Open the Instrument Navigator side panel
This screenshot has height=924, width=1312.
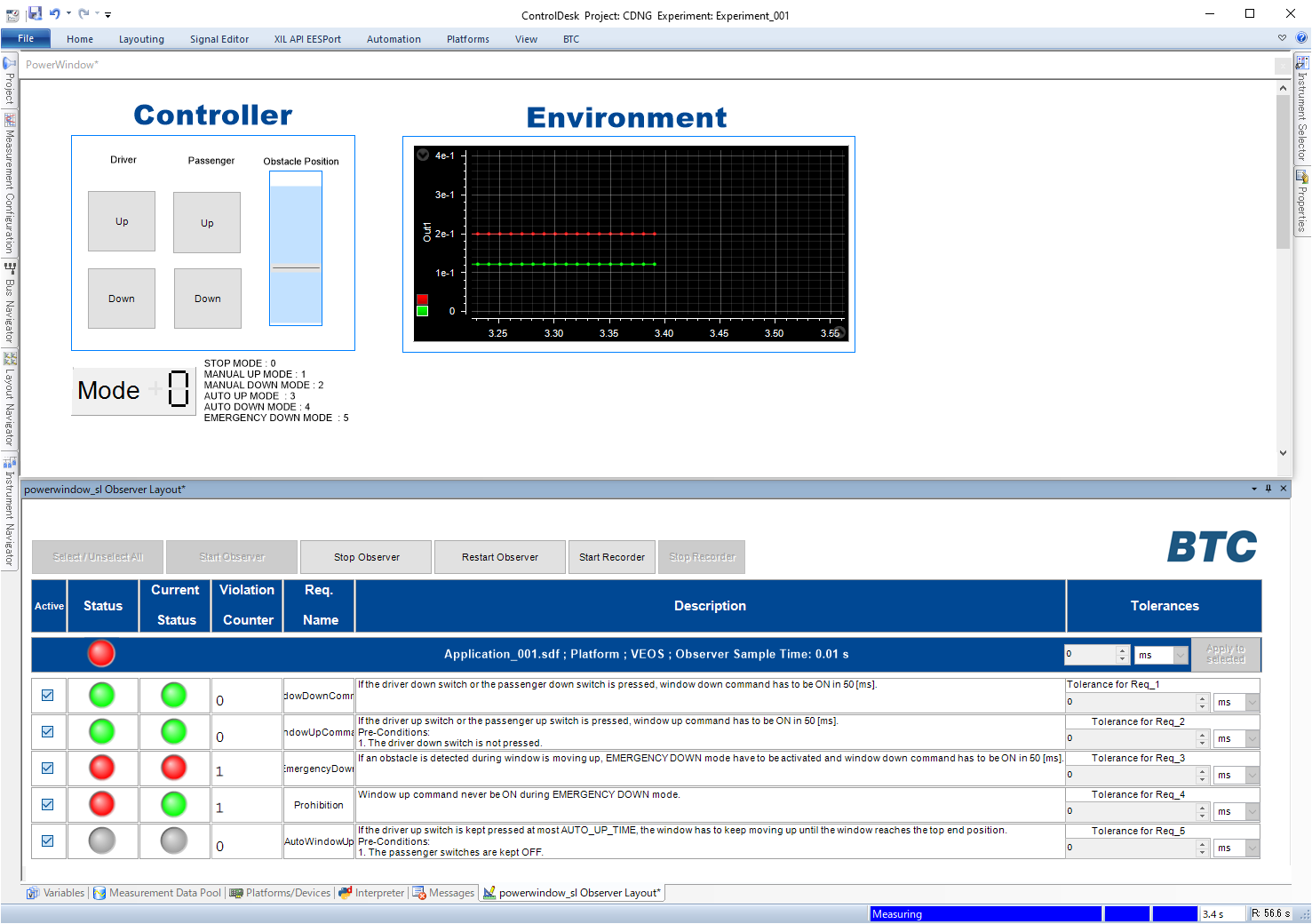(x=9, y=512)
